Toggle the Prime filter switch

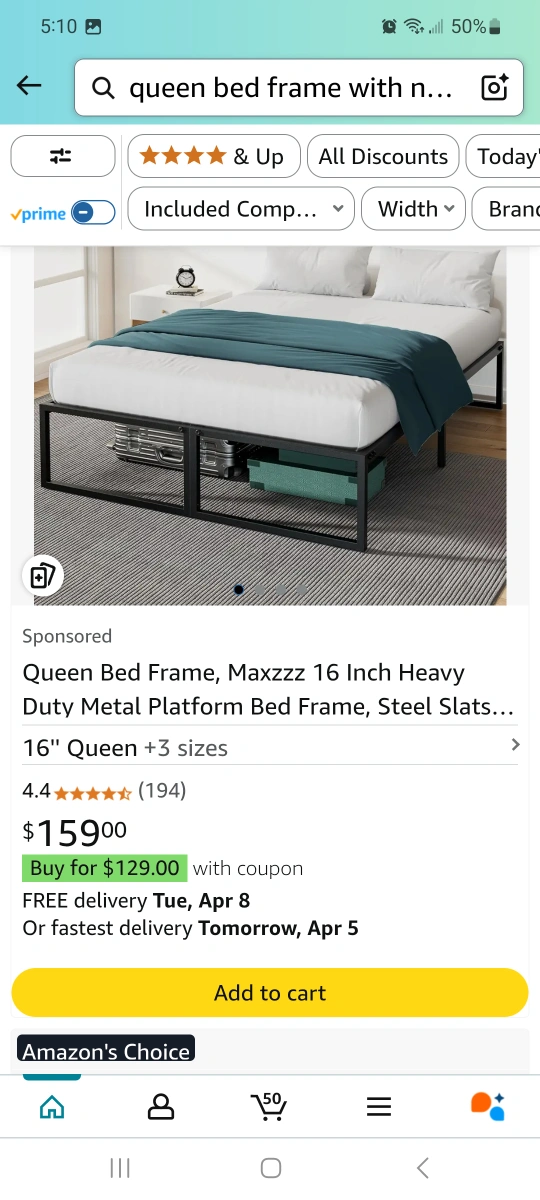point(94,212)
